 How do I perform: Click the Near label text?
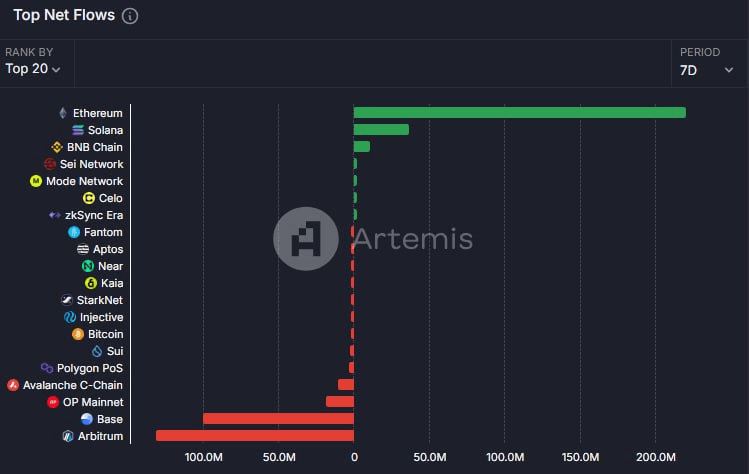[111, 266]
